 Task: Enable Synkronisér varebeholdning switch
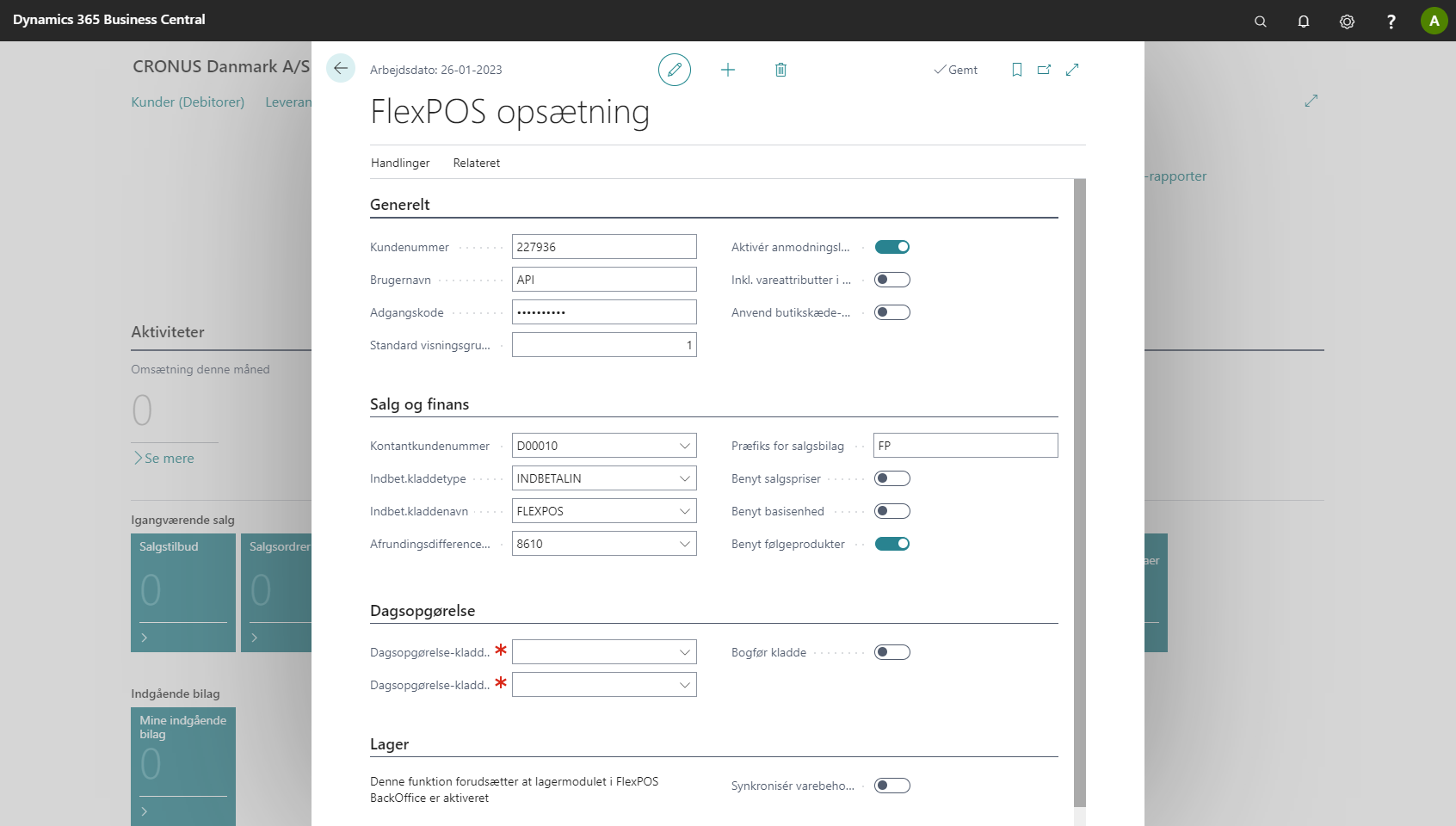point(892,786)
